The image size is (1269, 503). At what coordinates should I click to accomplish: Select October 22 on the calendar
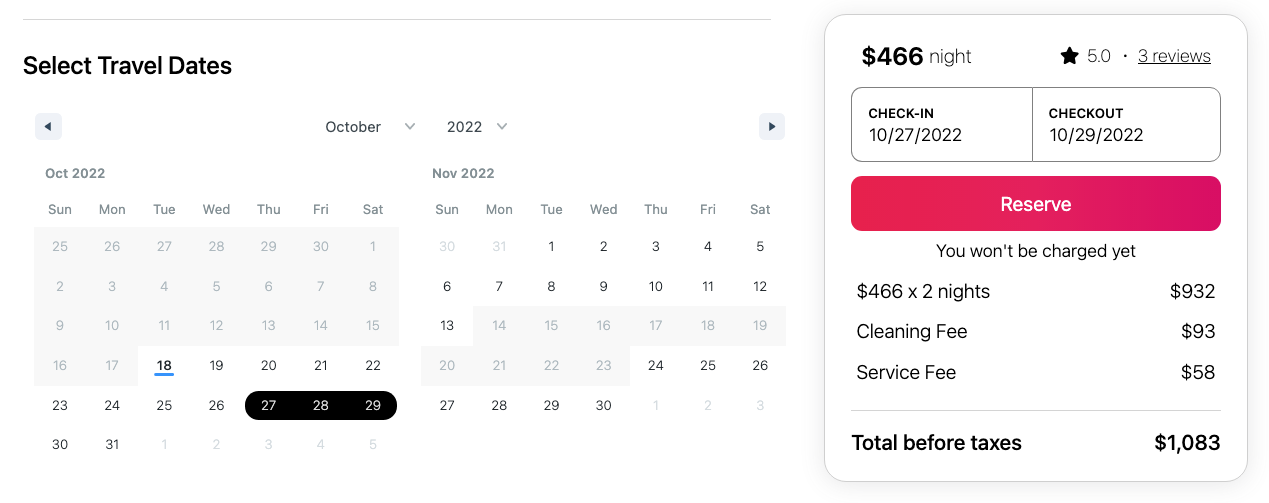373,365
